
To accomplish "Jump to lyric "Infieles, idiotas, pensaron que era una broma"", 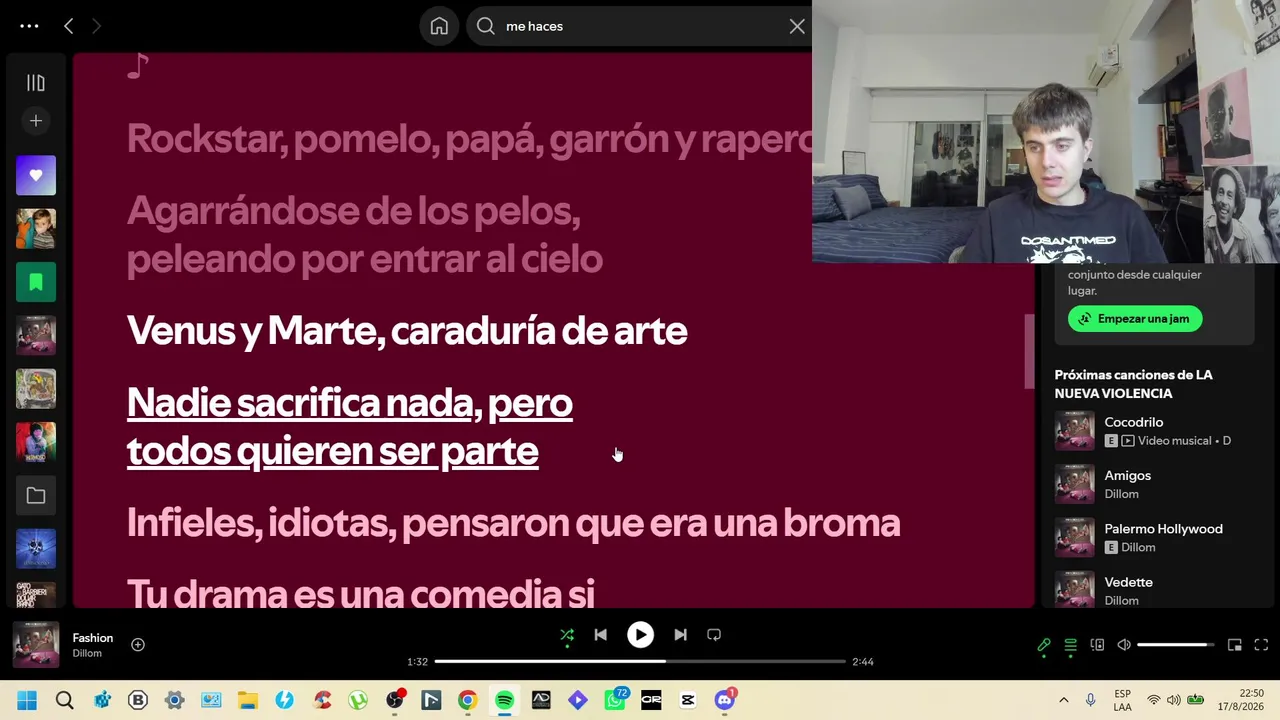I will coord(513,522).
